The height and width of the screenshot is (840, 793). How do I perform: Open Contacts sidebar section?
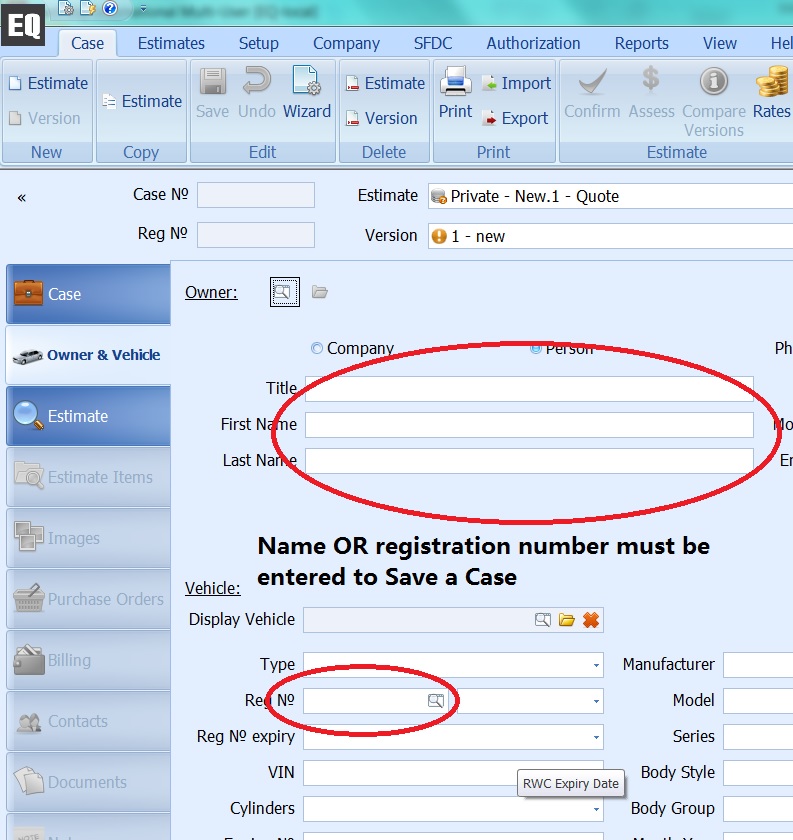tap(88, 721)
